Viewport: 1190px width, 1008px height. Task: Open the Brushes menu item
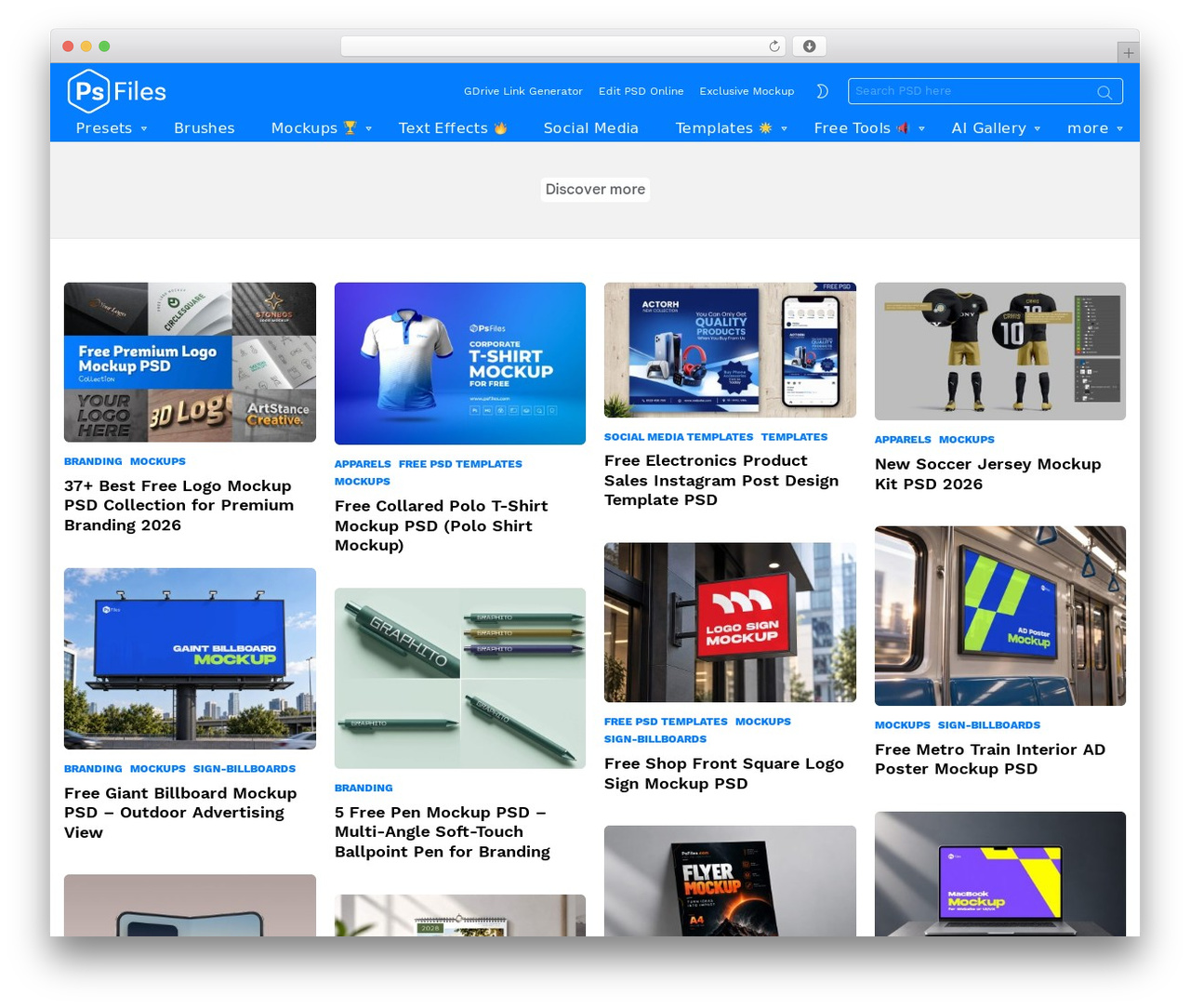205,128
